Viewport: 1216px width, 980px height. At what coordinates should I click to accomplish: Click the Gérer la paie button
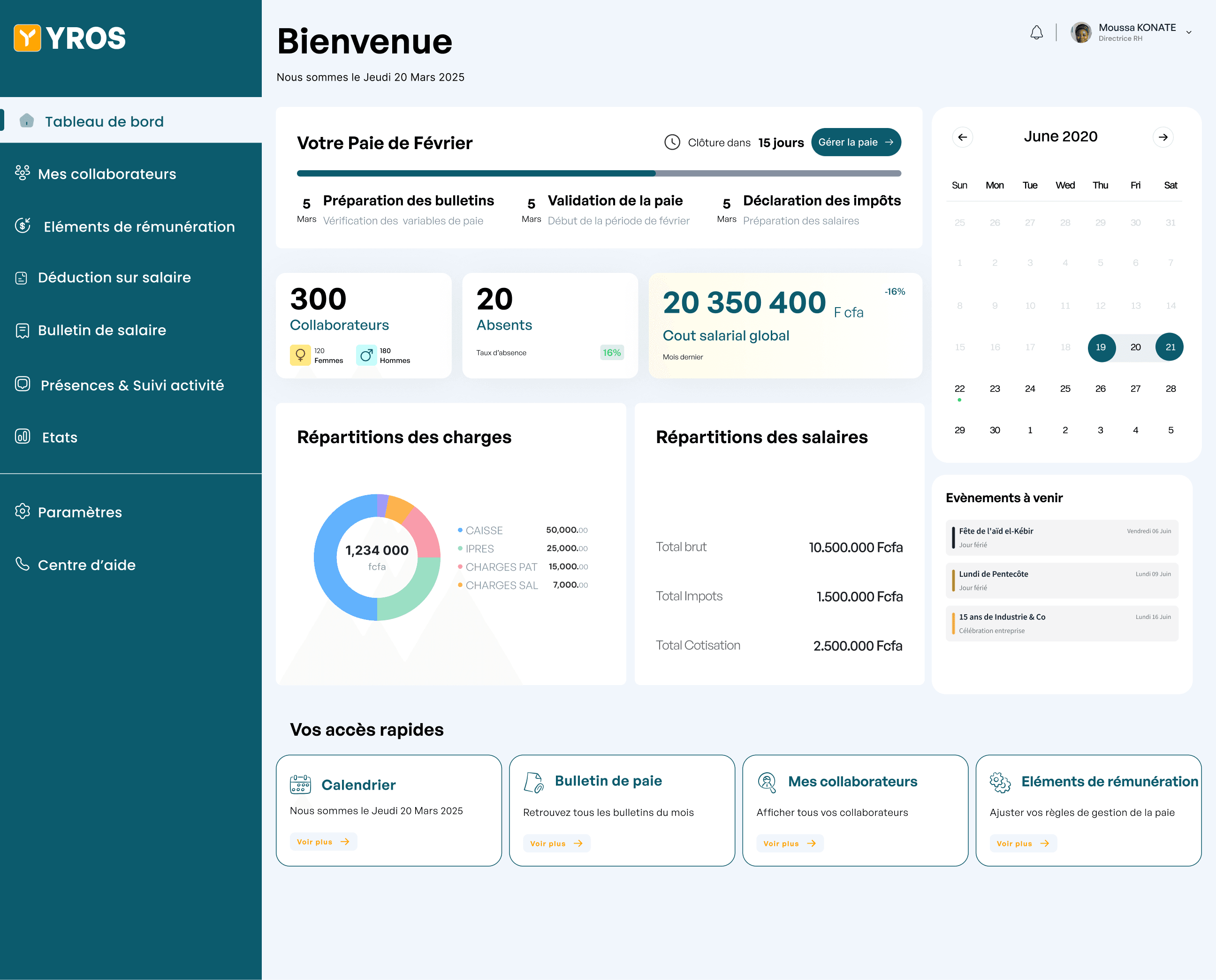856,142
